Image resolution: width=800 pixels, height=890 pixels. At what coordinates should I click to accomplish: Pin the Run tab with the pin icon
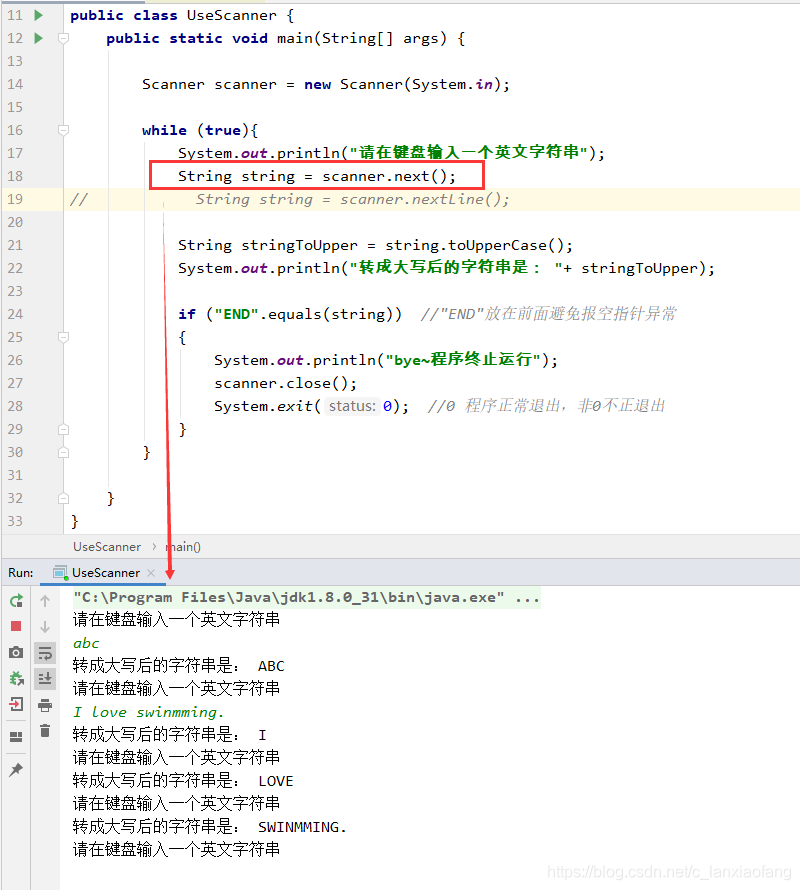pos(16,770)
